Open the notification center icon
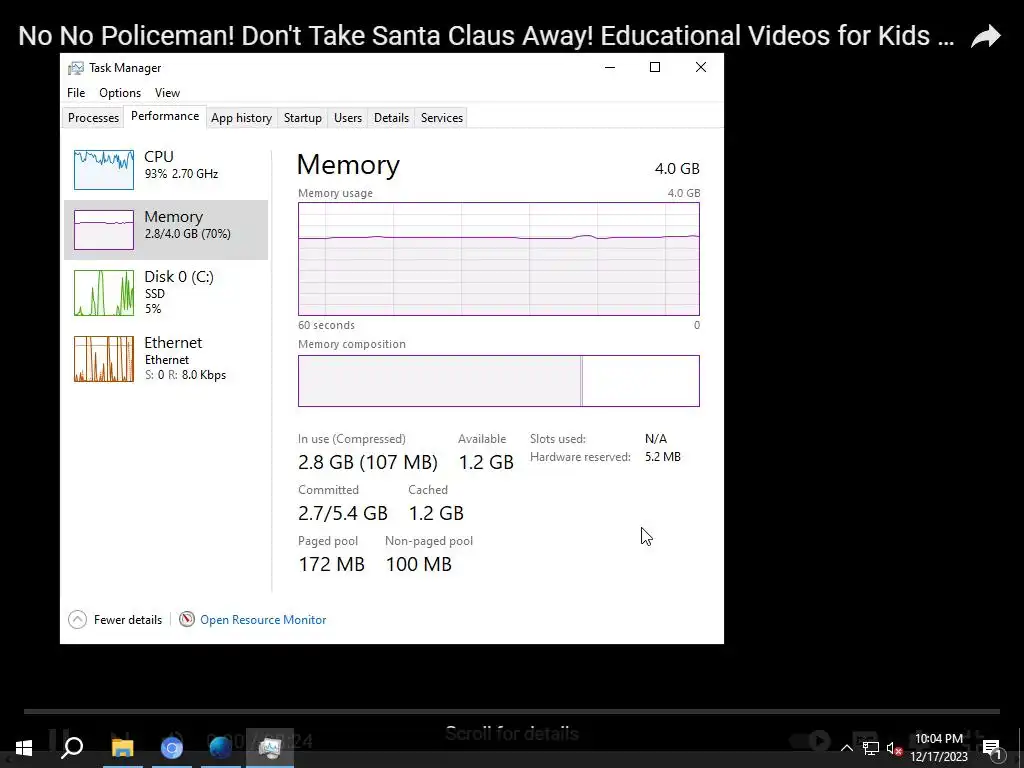The width and height of the screenshot is (1024, 768). pos(991,748)
